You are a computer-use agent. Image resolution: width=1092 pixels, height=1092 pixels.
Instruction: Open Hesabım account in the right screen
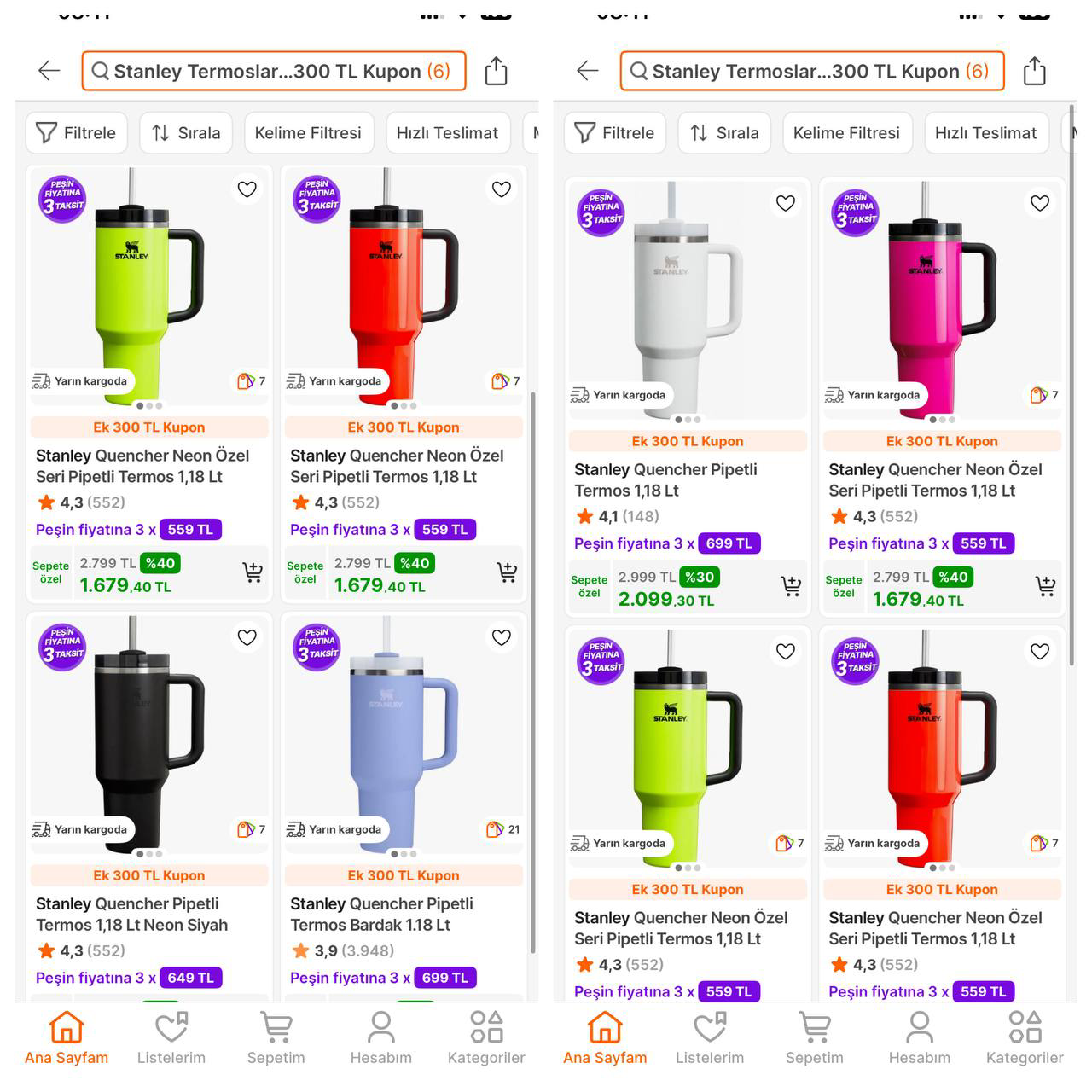pos(919,1037)
